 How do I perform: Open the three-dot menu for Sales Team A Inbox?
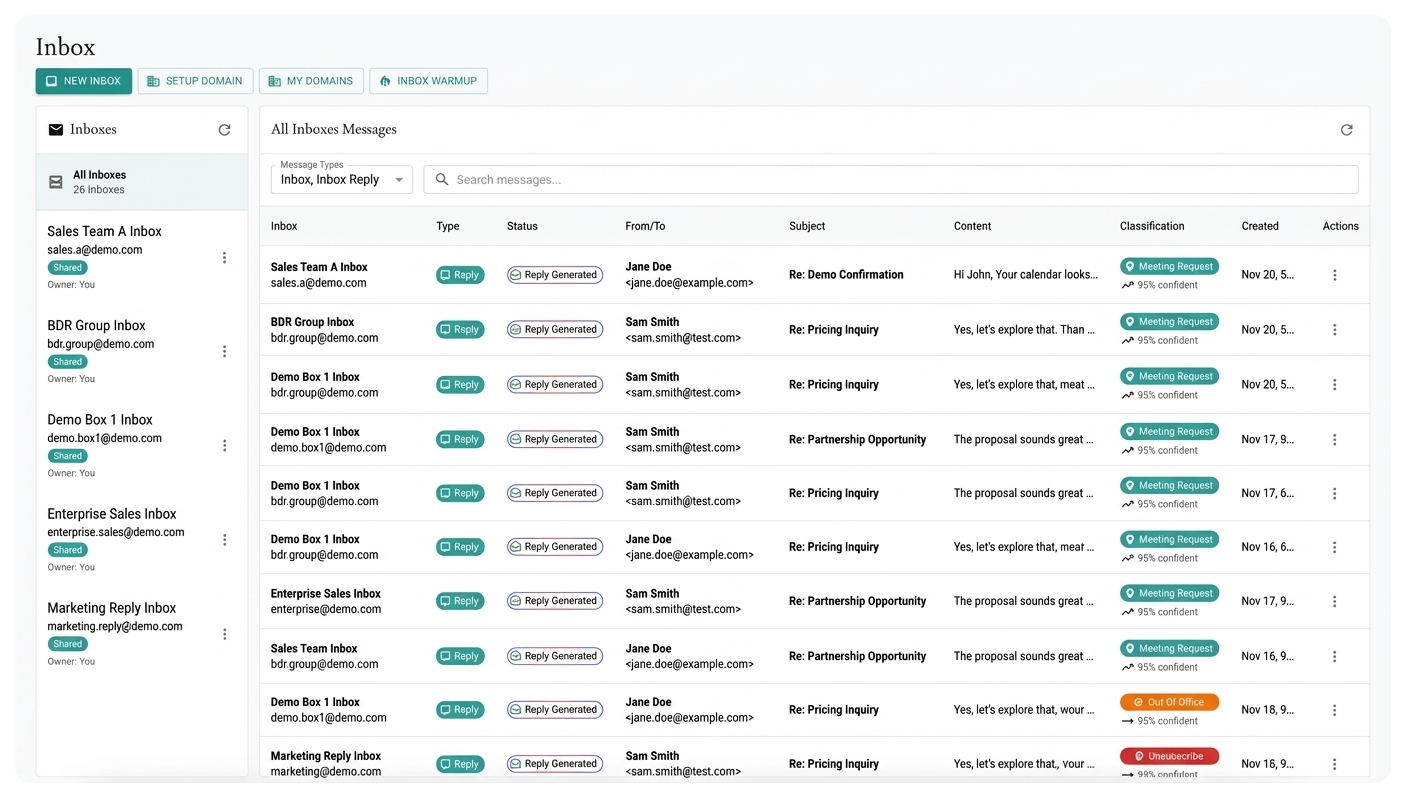coord(224,257)
